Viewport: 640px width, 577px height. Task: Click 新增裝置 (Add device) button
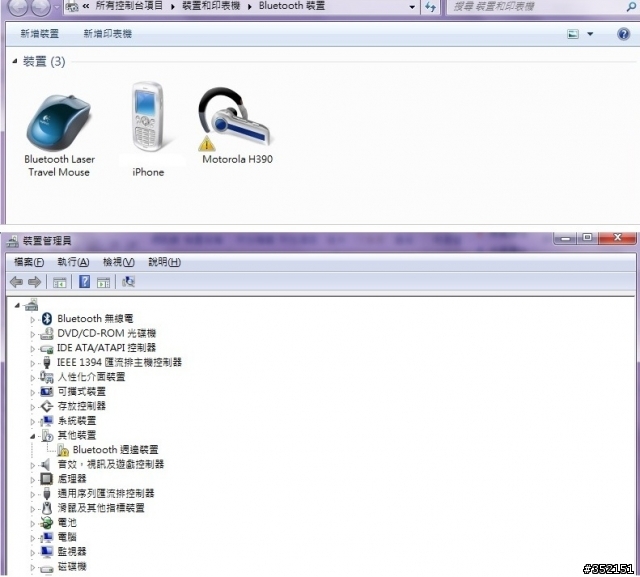40,34
